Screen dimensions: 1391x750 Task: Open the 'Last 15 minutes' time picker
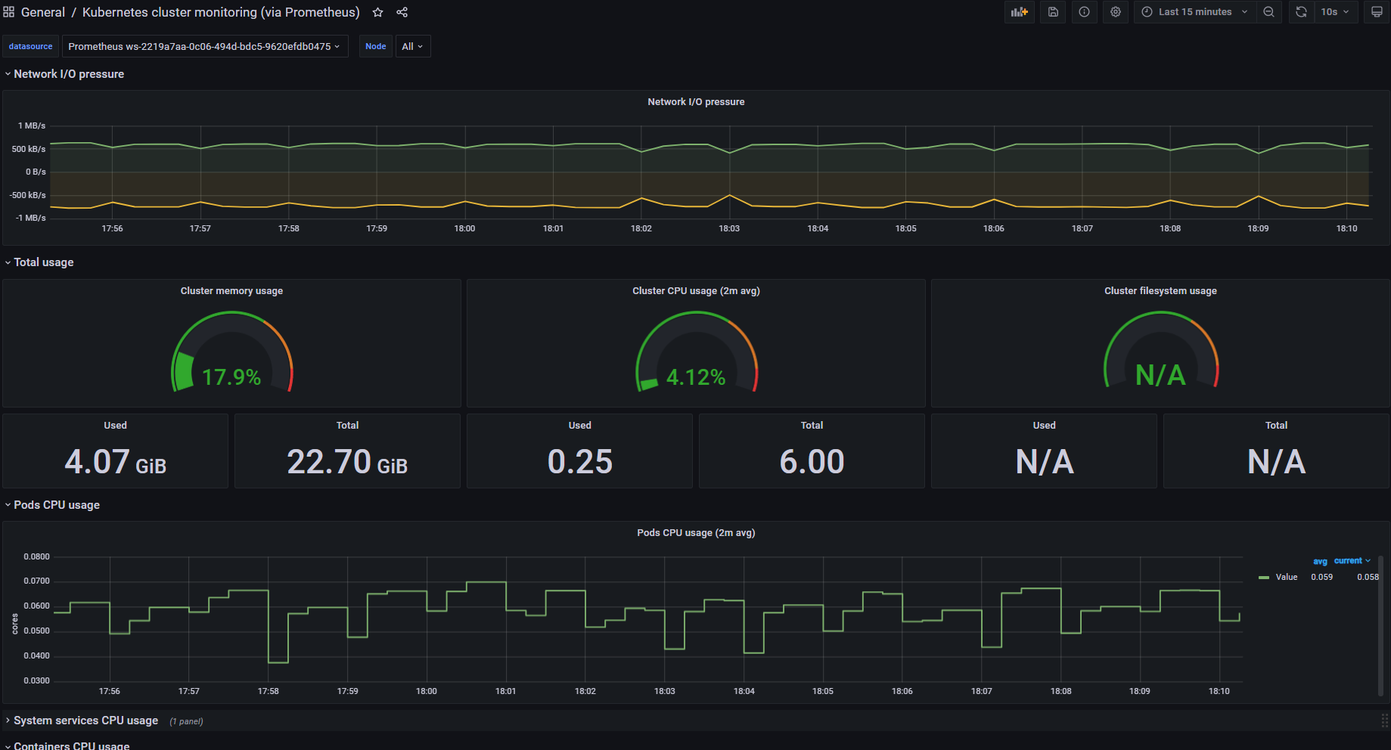point(1196,12)
